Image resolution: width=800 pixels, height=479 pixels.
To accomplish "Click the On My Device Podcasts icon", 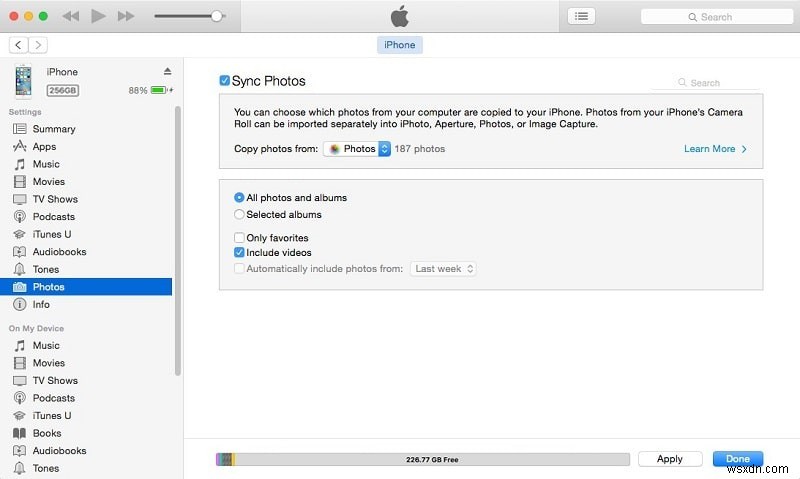I will coord(19,398).
